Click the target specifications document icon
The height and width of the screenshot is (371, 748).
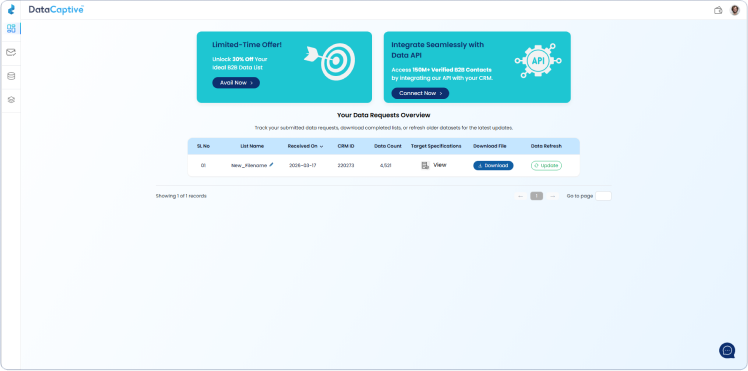click(x=426, y=165)
